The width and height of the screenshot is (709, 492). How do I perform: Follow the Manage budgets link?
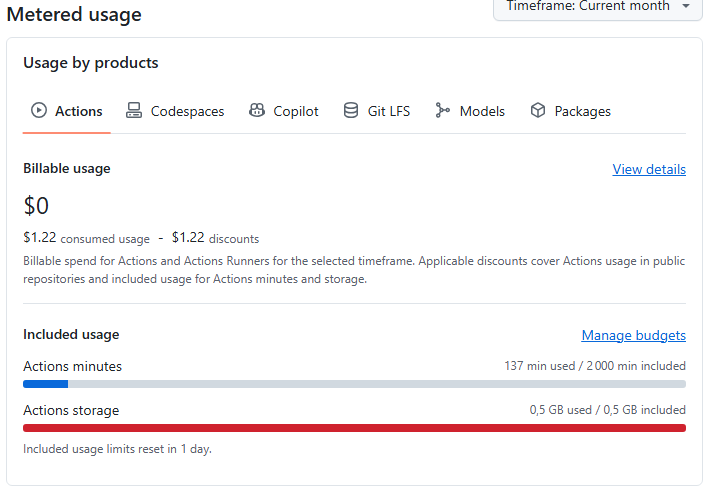pos(633,335)
